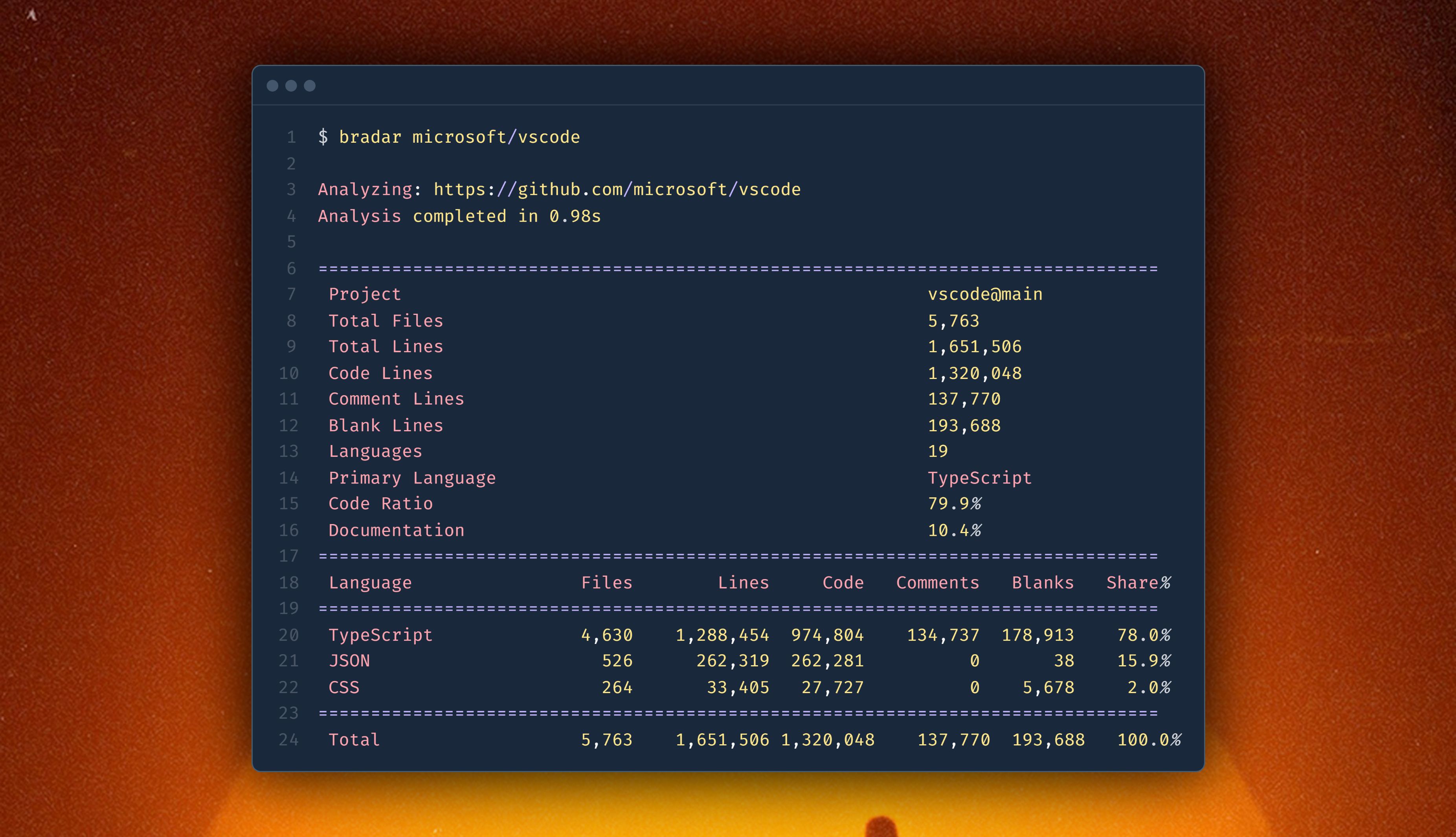Click the Analysis completed in 0.98s text
The image size is (1456, 837).
459,215
